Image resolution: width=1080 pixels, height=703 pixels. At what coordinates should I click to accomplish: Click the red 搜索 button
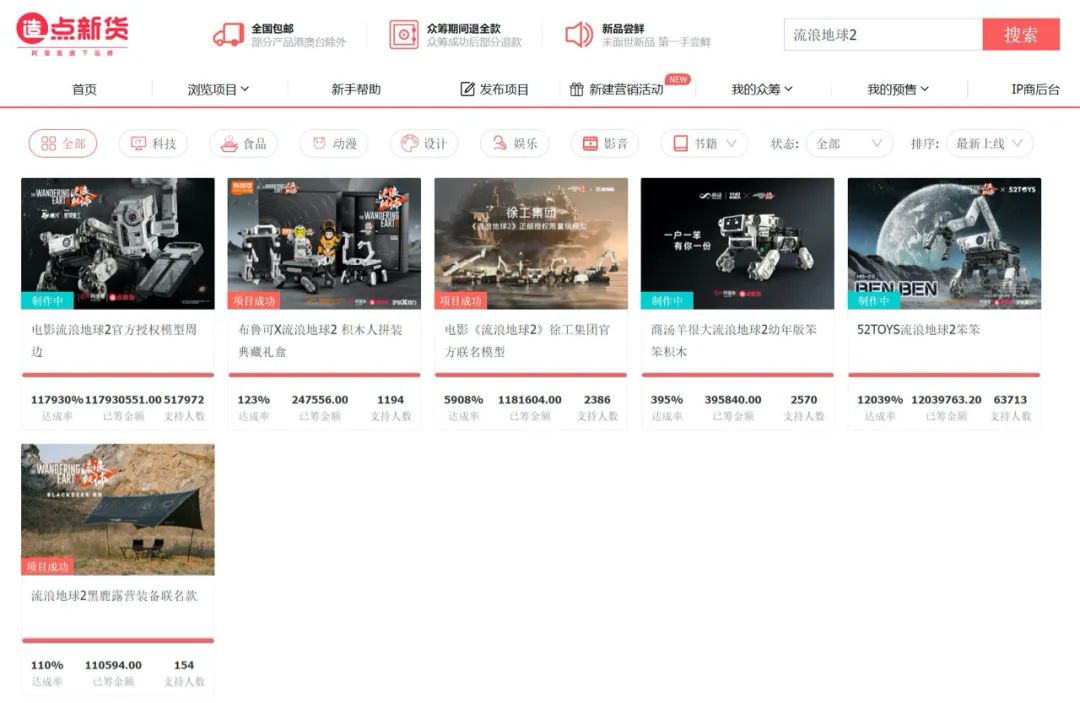coord(1021,34)
